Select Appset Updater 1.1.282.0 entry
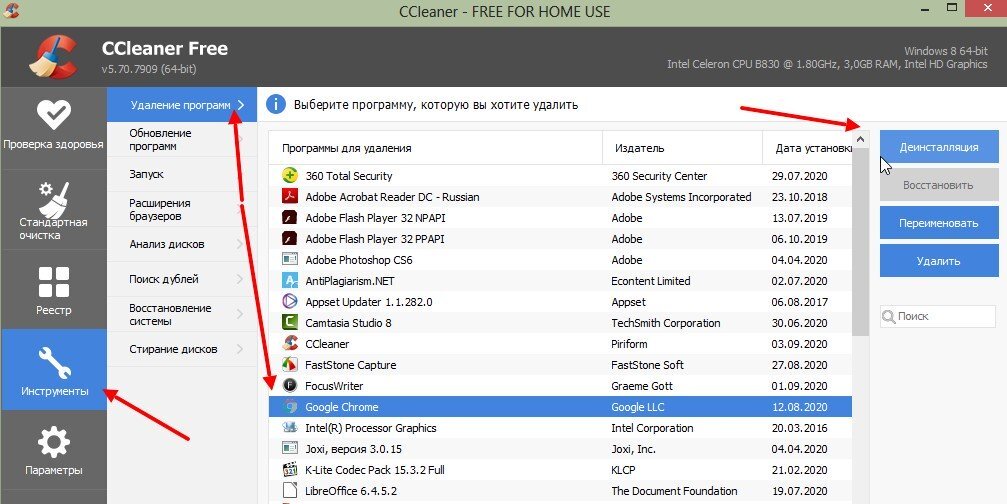Viewport: 1007px width, 504px height. (560, 302)
